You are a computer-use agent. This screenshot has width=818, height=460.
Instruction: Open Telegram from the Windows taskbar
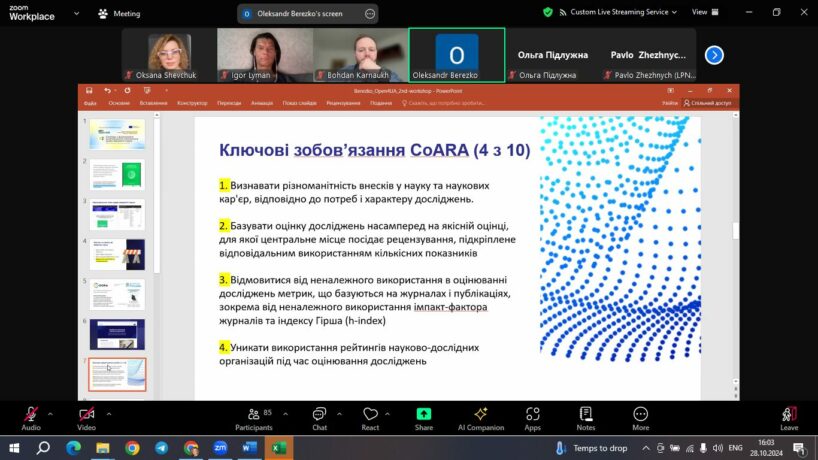[x=161, y=448]
